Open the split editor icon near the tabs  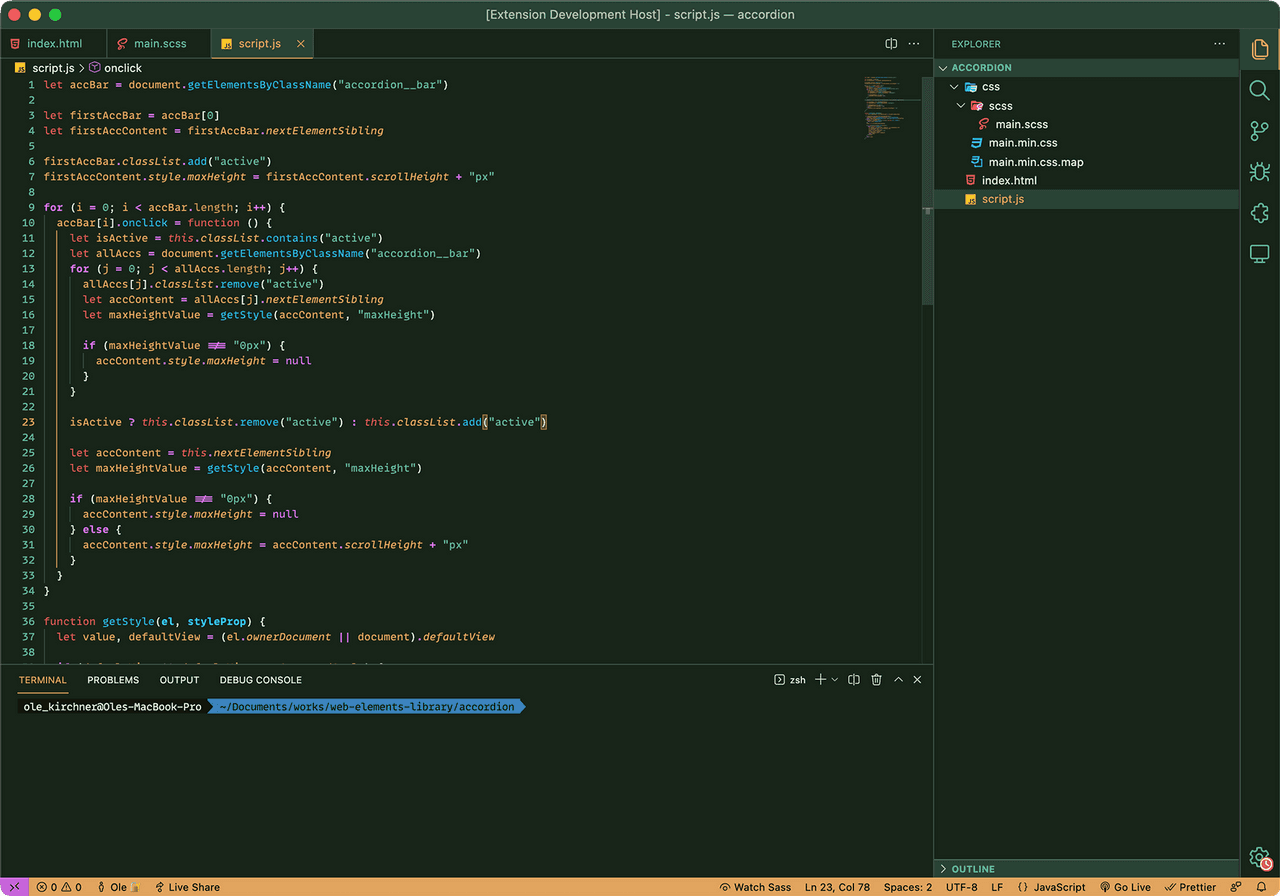tap(890, 43)
